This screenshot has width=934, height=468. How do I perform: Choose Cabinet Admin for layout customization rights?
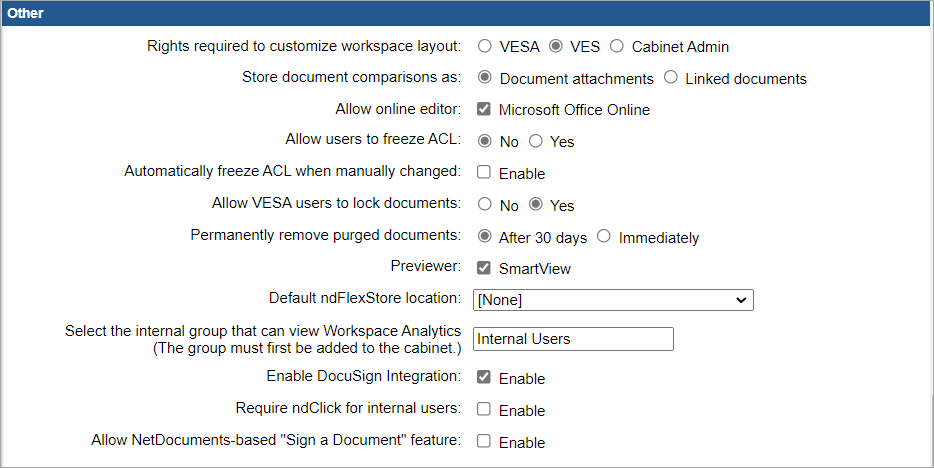pos(617,46)
